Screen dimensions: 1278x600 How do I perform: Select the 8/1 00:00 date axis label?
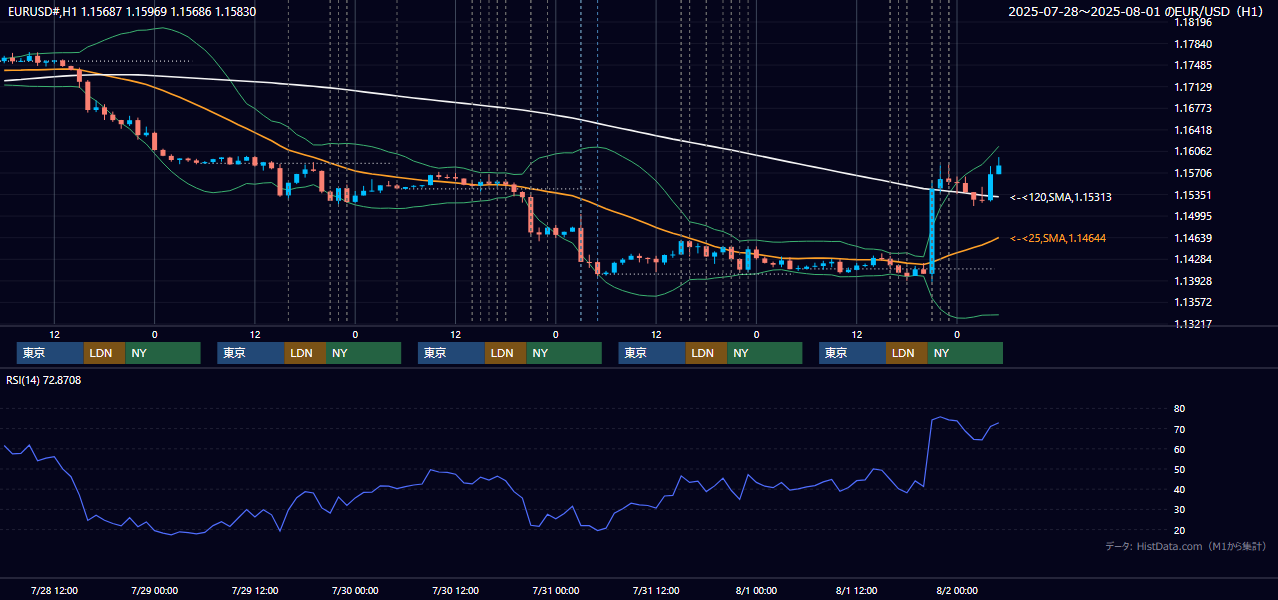pyautogui.click(x=756, y=590)
